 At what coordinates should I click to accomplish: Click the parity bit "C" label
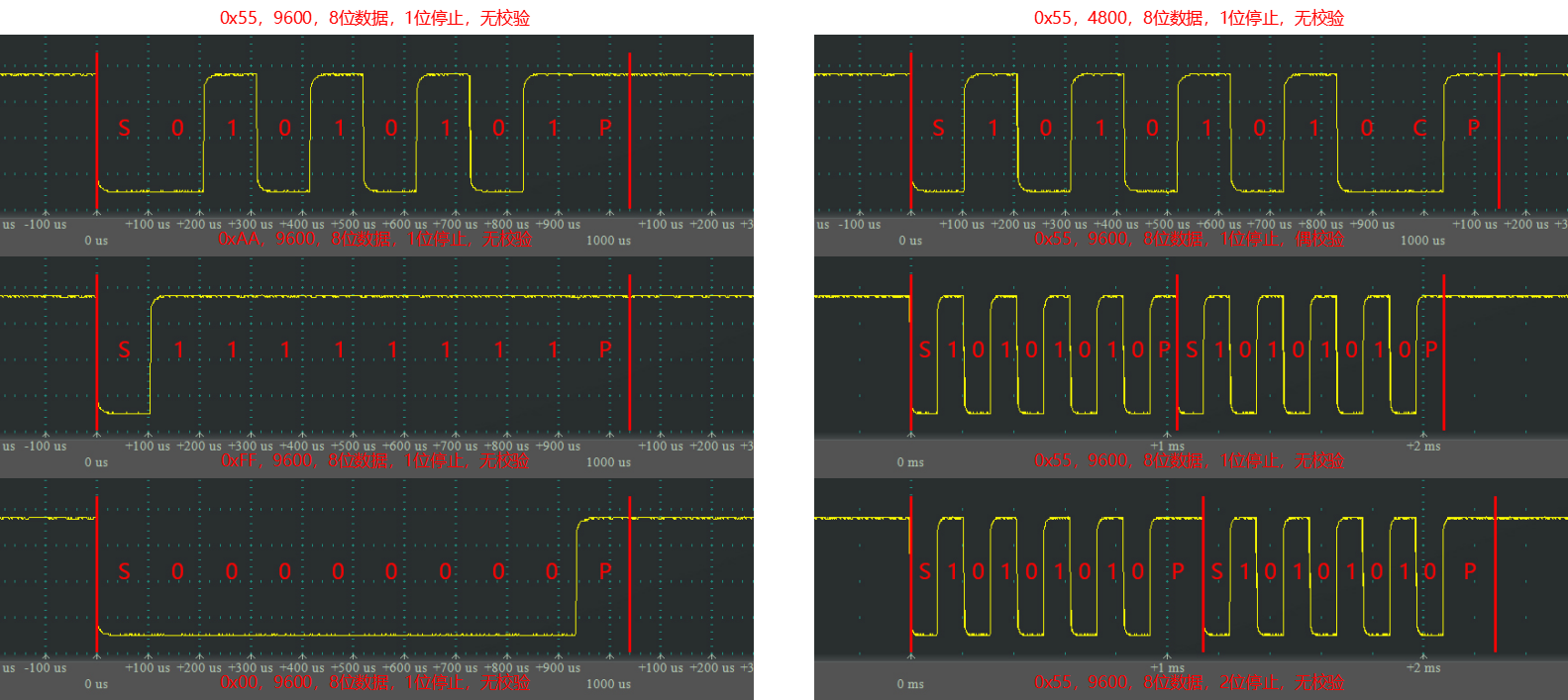click(1419, 128)
